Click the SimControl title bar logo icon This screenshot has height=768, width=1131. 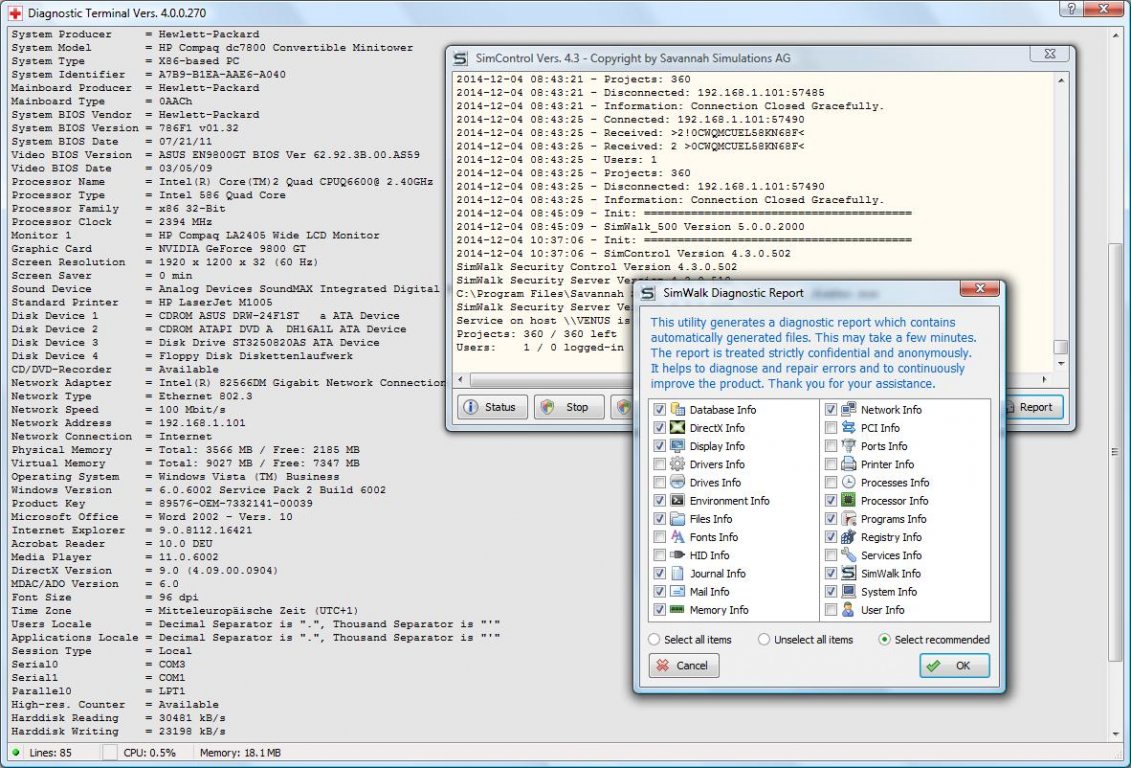(x=460, y=58)
